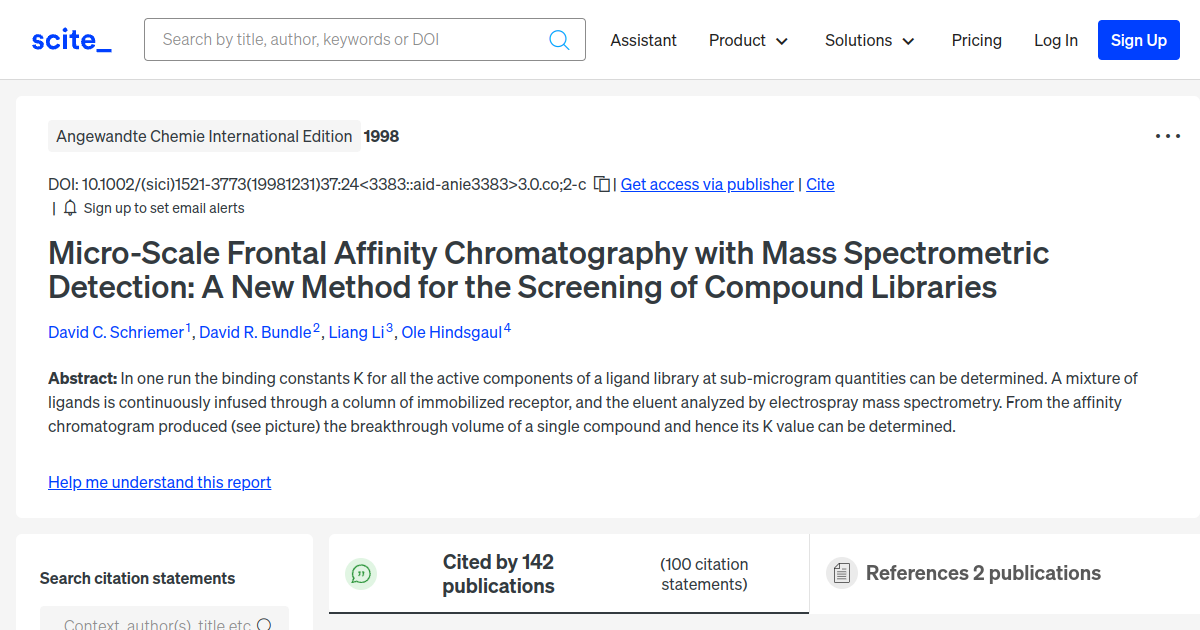The height and width of the screenshot is (630, 1200).
Task: Open author David C. Schriemer's profile
Action: coord(116,332)
